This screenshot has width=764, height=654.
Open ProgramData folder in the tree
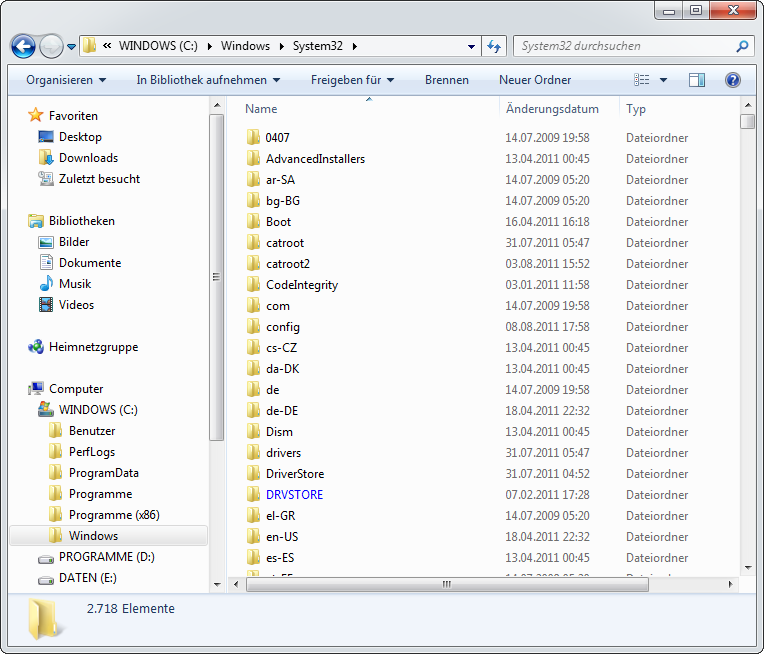(104, 472)
